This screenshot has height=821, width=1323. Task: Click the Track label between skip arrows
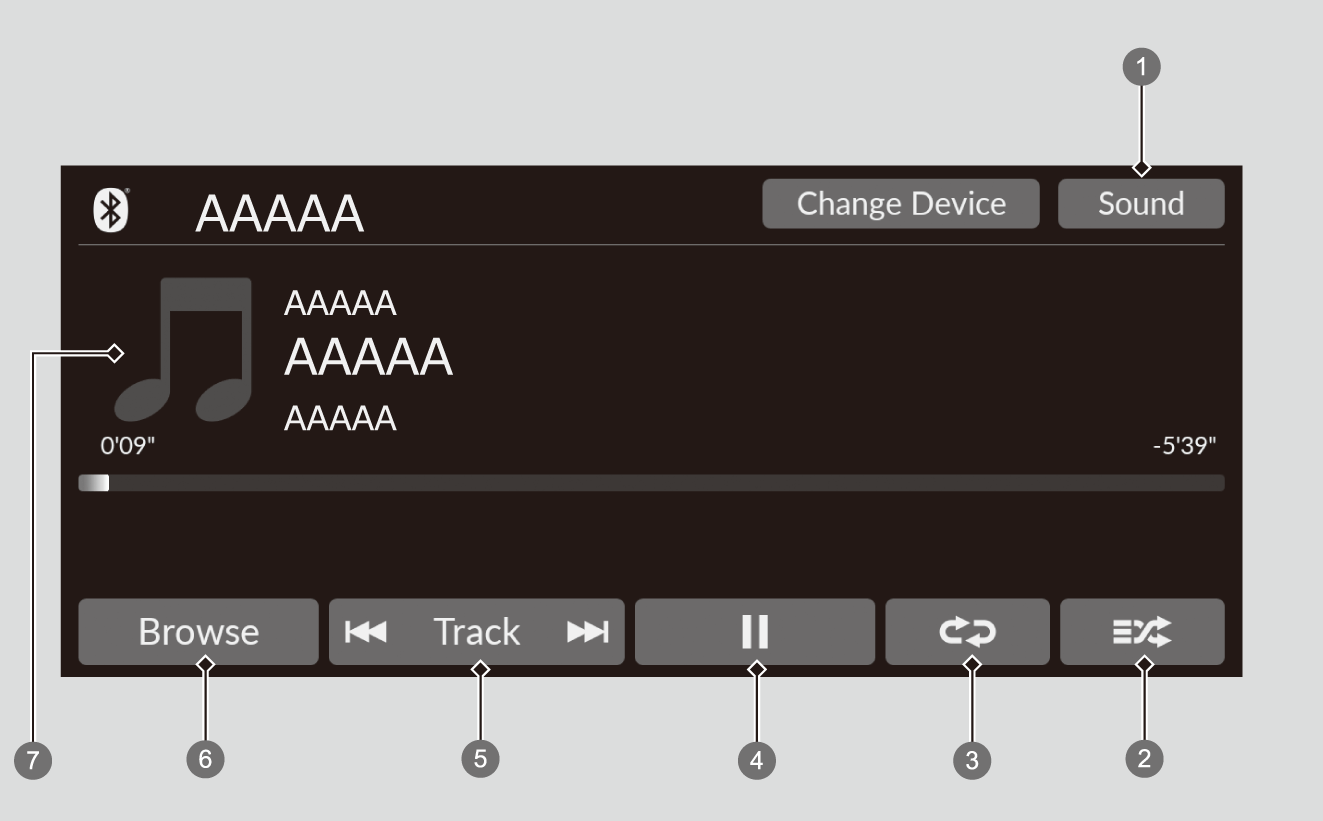point(476,632)
